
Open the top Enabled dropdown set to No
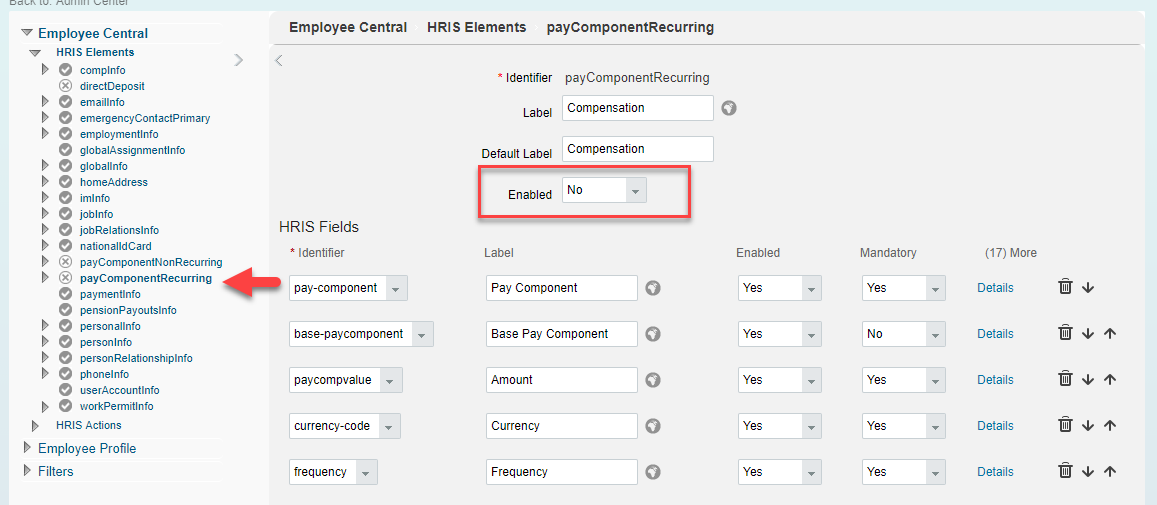[x=604, y=190]
